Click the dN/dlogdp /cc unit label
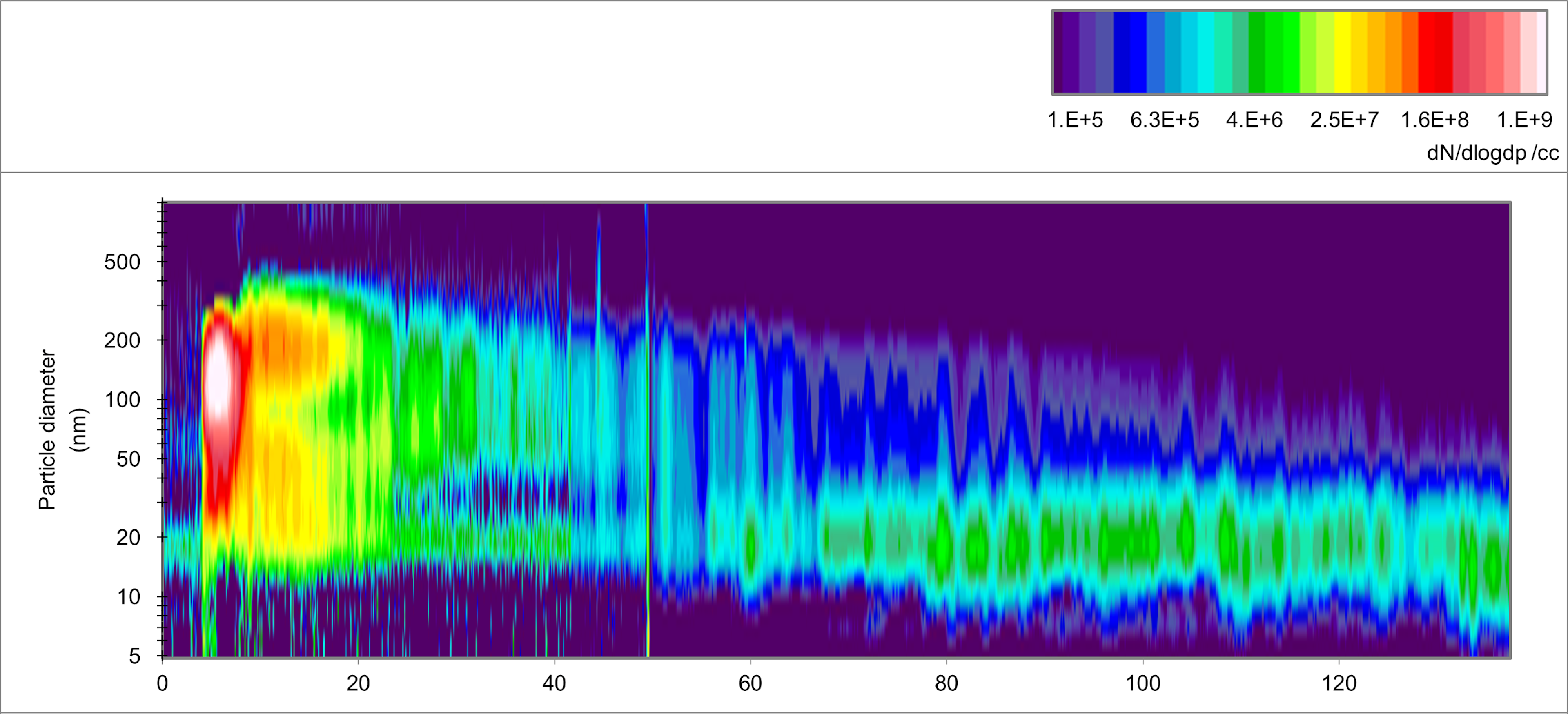 pos(1492,153)
